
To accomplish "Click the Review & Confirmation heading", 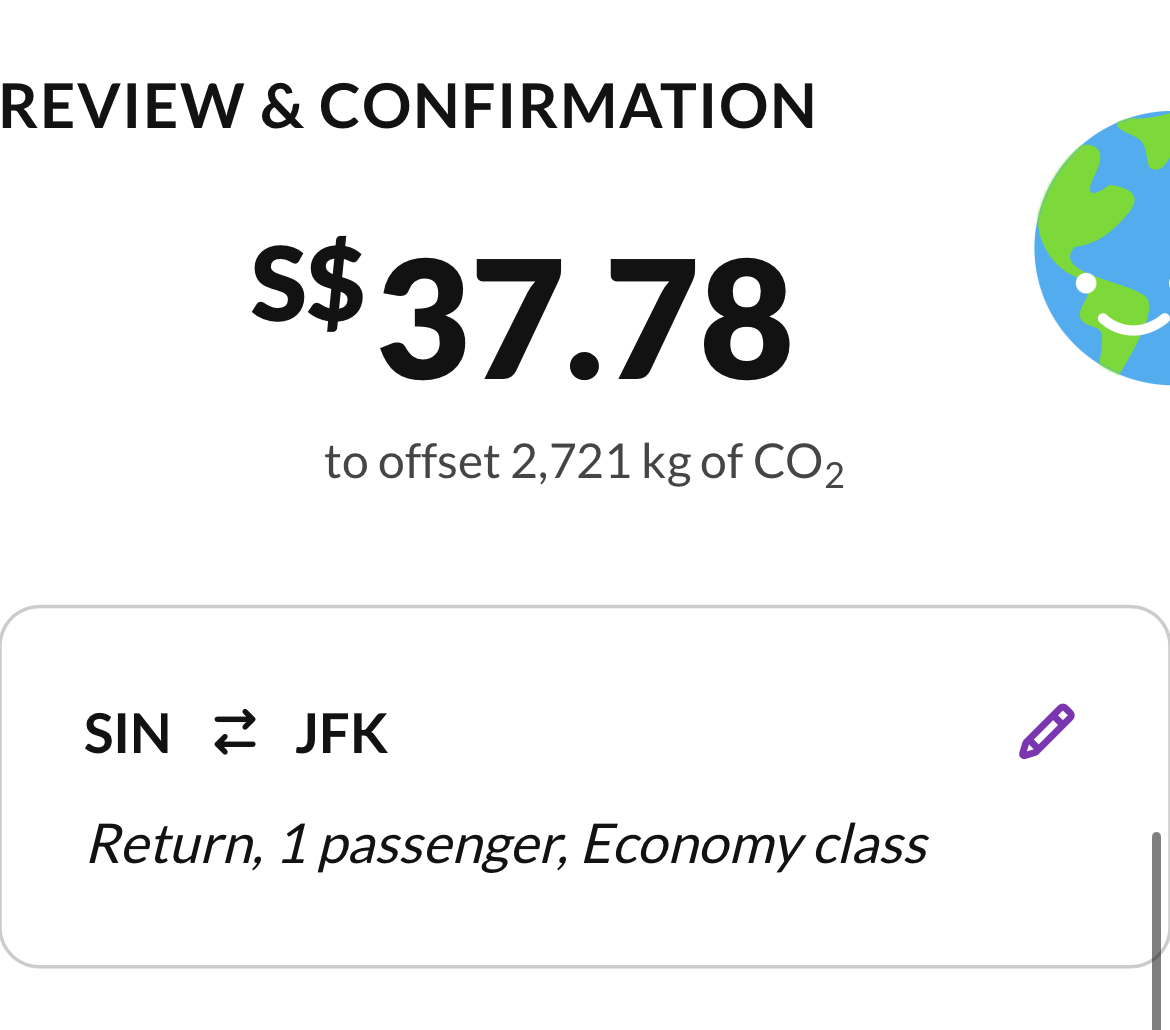I will [407, 107].
